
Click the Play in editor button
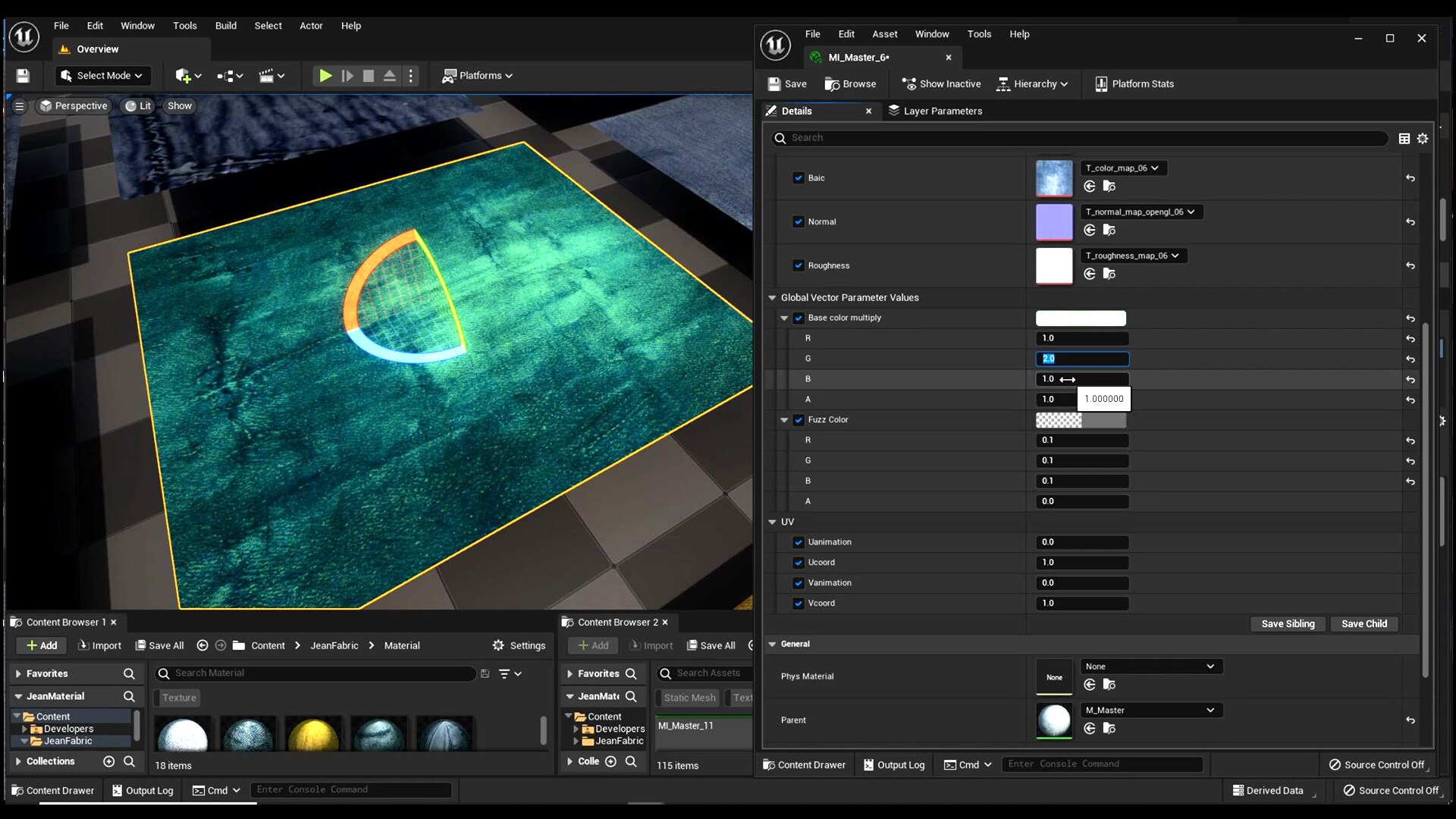(x=325, y=76)
